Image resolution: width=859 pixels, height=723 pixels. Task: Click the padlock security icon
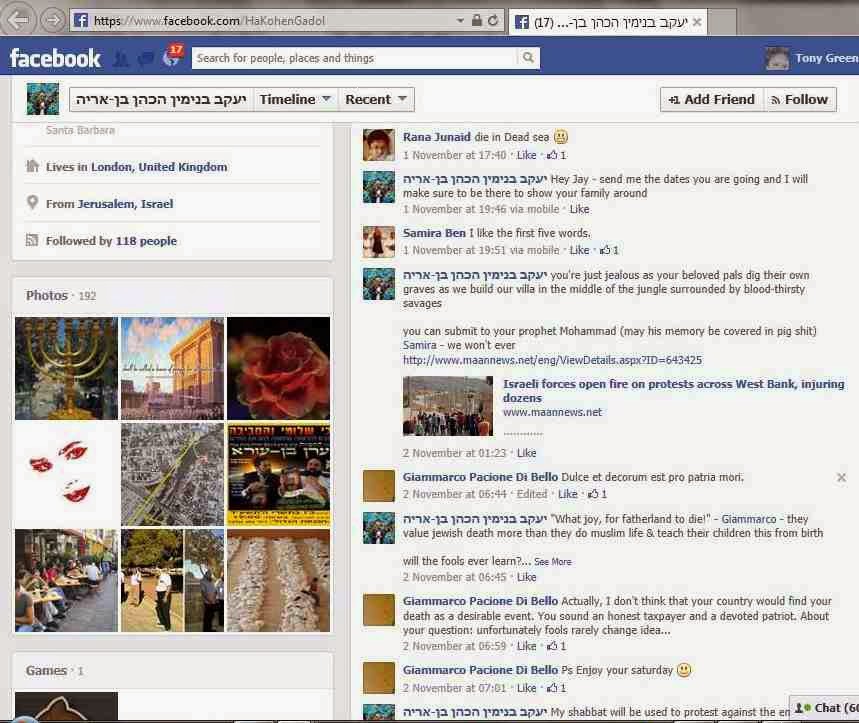[x=477, y=21]
